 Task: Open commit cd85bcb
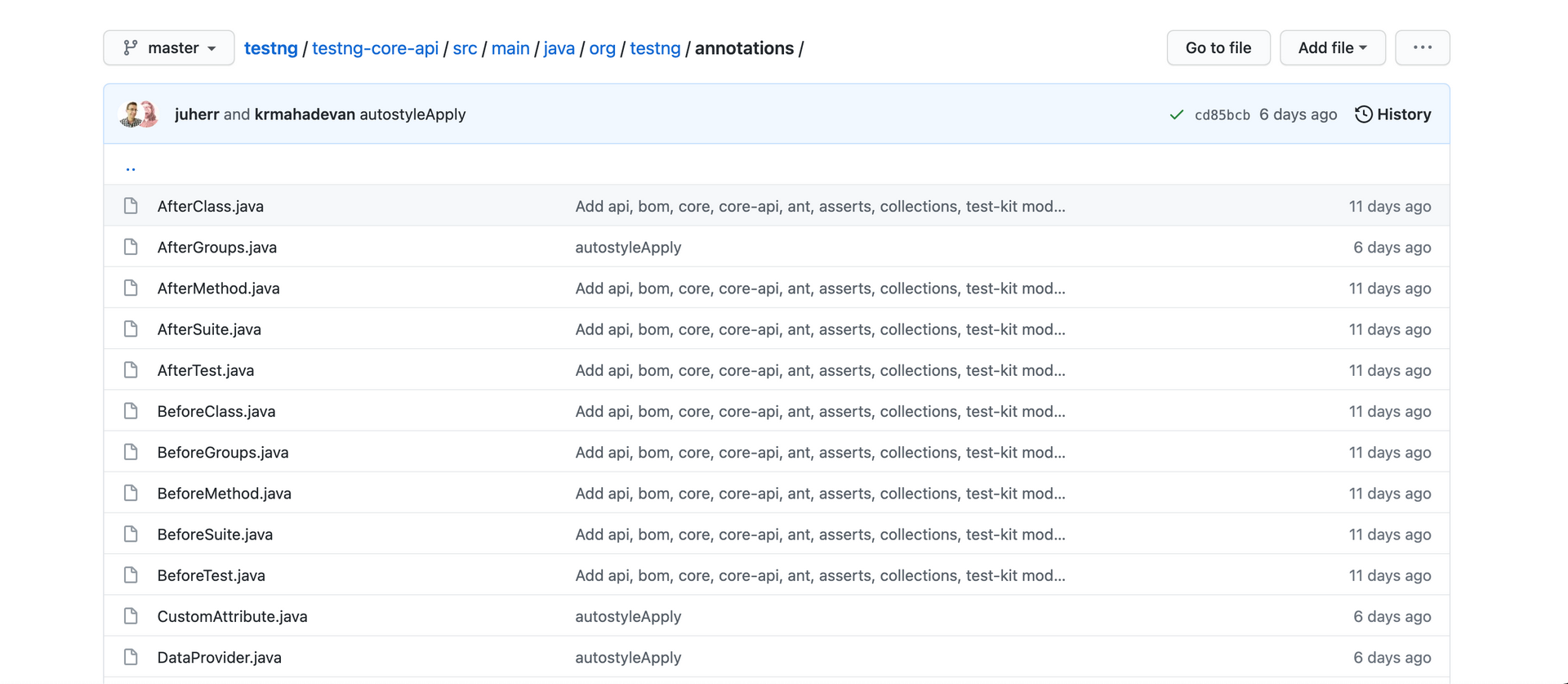pyautogui.click(x=1223, y=114)
